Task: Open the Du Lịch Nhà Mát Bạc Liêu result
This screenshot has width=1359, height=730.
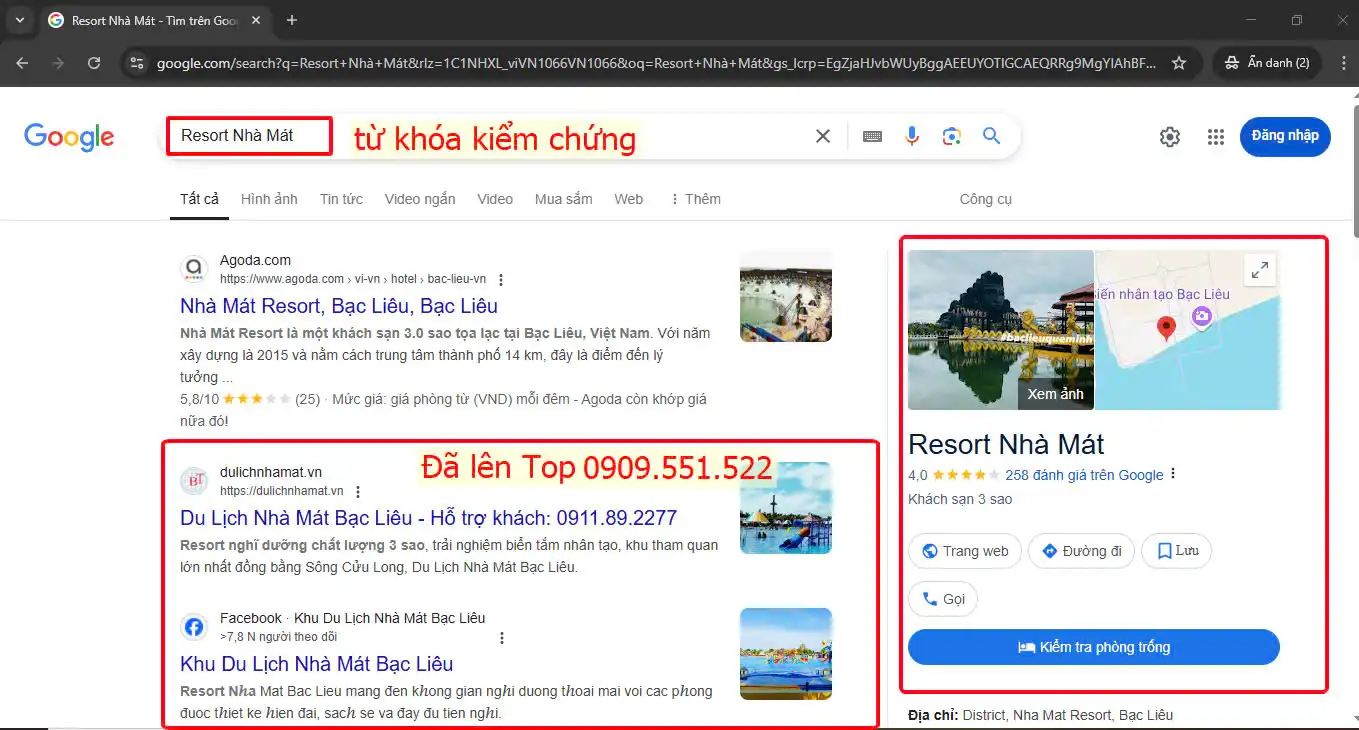Action: 429,518
